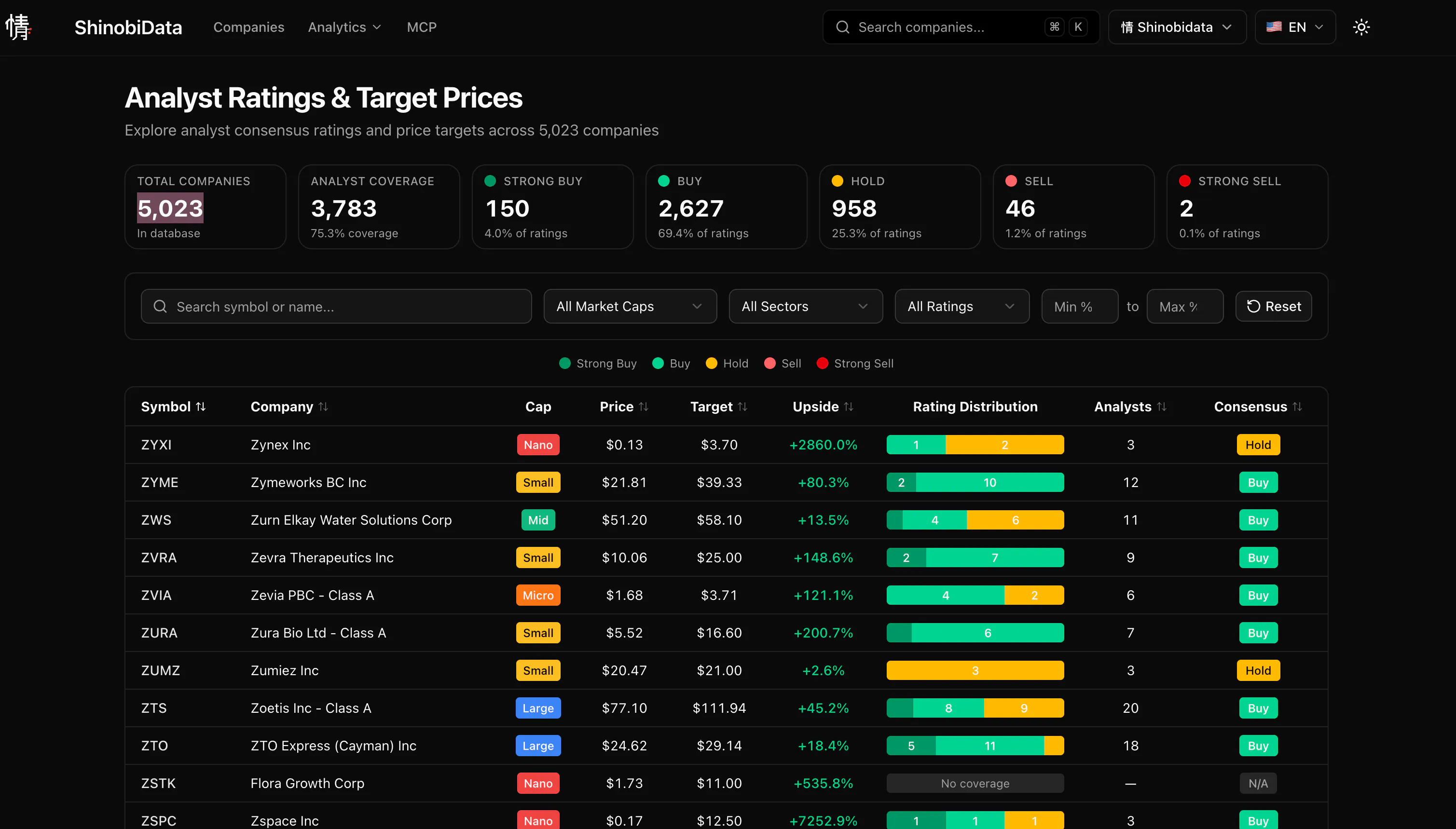1456x829 pixels.
Task: Open the EN language dropdown
Action: (x=1295, y=27)
